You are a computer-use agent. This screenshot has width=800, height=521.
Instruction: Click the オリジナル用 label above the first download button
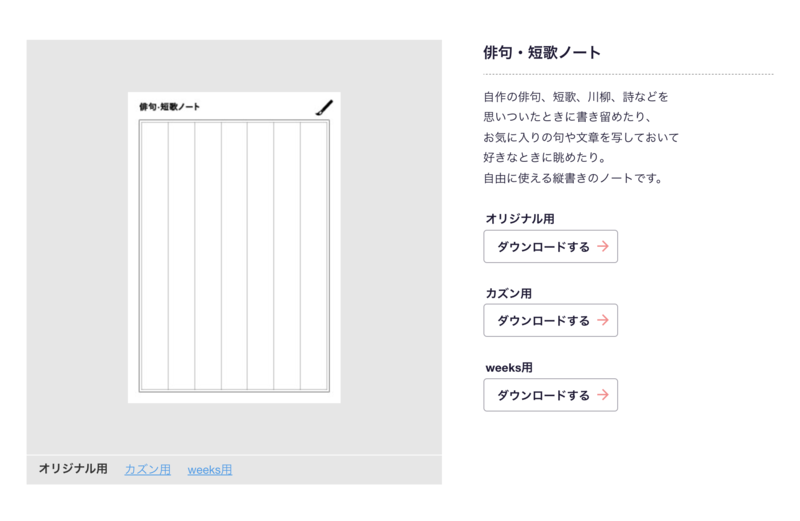point(520,218)
